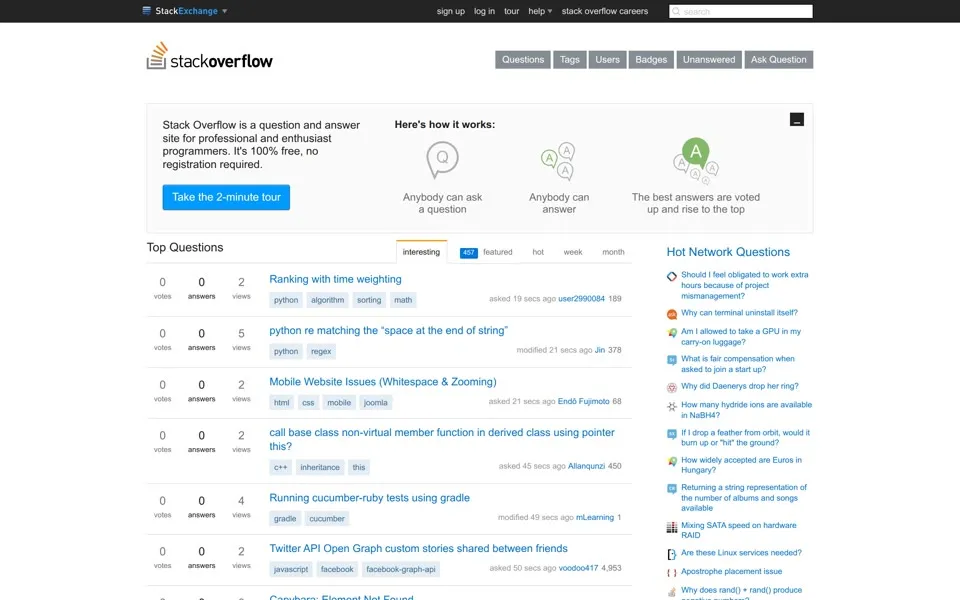Click site icon beside 'Mixing SATA speed on hardware RAID'
The width and height of the screenshot is (960, 600).
[672, 527]
